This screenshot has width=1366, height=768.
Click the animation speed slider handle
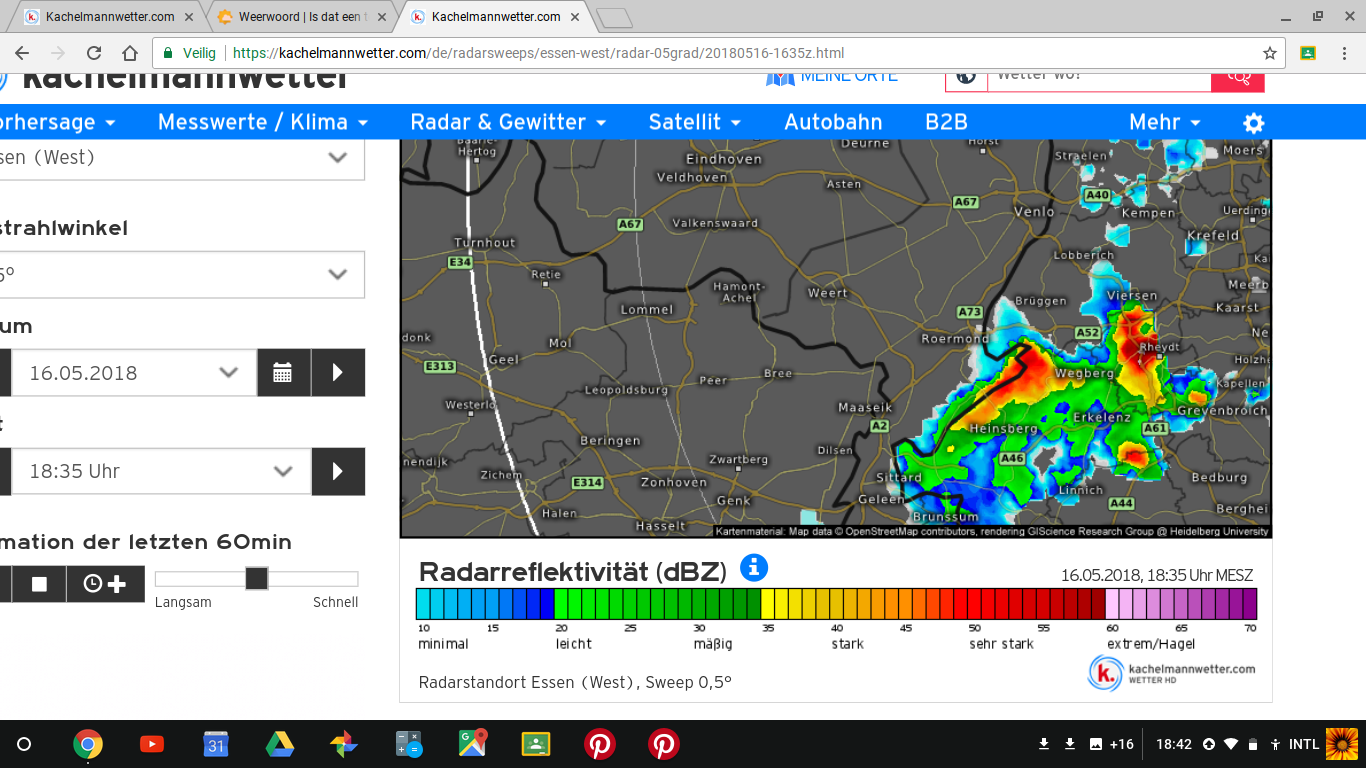point(257,578)
